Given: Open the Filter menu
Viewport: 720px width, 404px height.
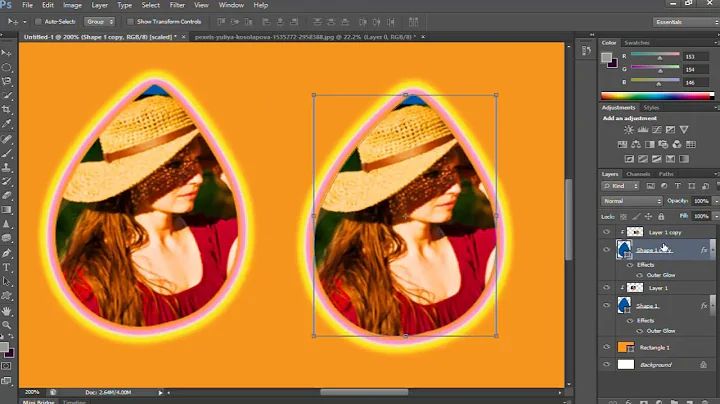Looking at the screenshot, I should click(x=177, y=5).
